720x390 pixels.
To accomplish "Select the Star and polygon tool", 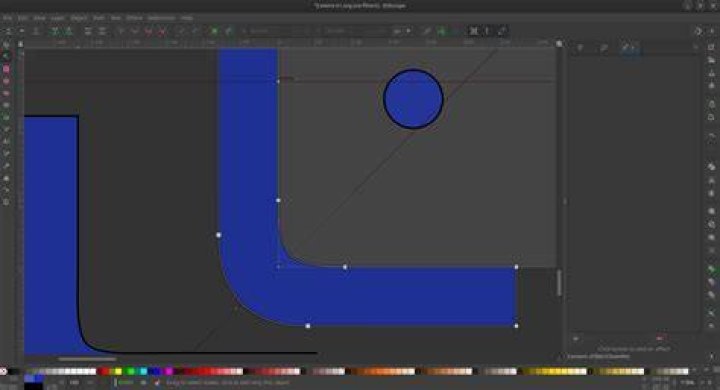I will pos(6,93).
